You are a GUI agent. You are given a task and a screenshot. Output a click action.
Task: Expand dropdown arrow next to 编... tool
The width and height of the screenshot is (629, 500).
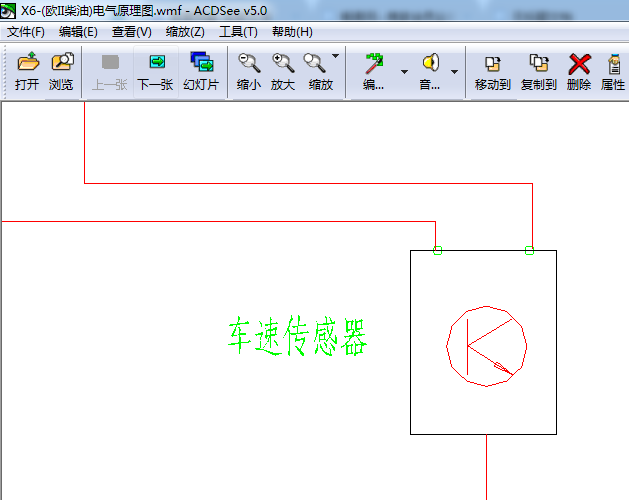click(405, 72)
